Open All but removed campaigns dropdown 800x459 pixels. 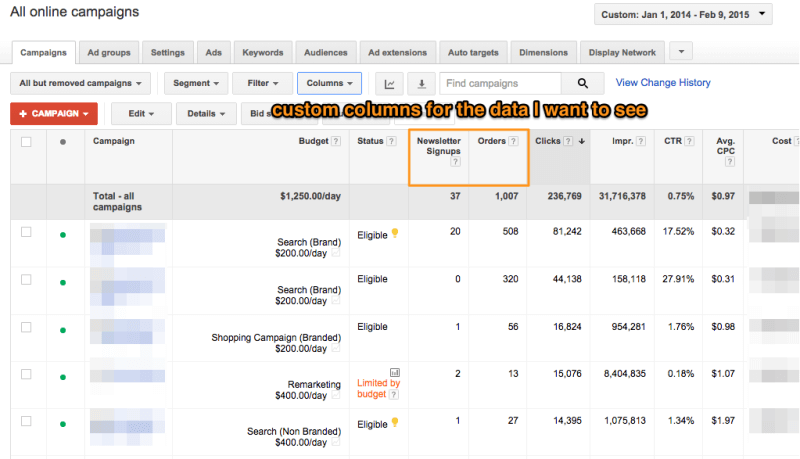[80, 83]
